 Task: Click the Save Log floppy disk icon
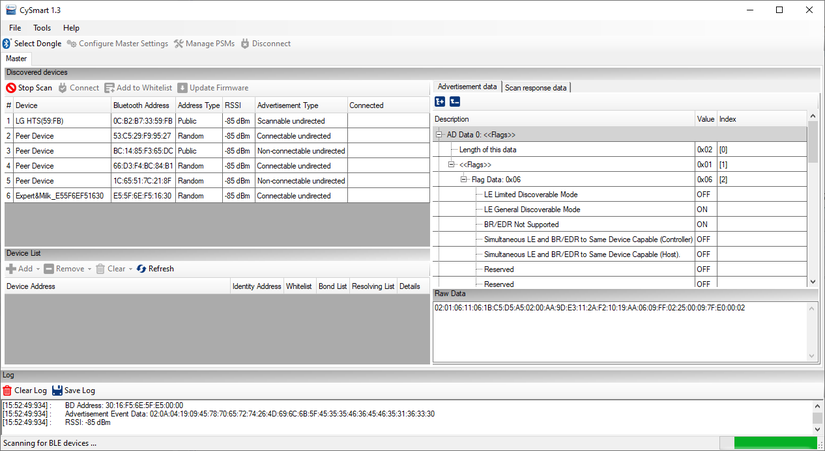pos(58,390)
